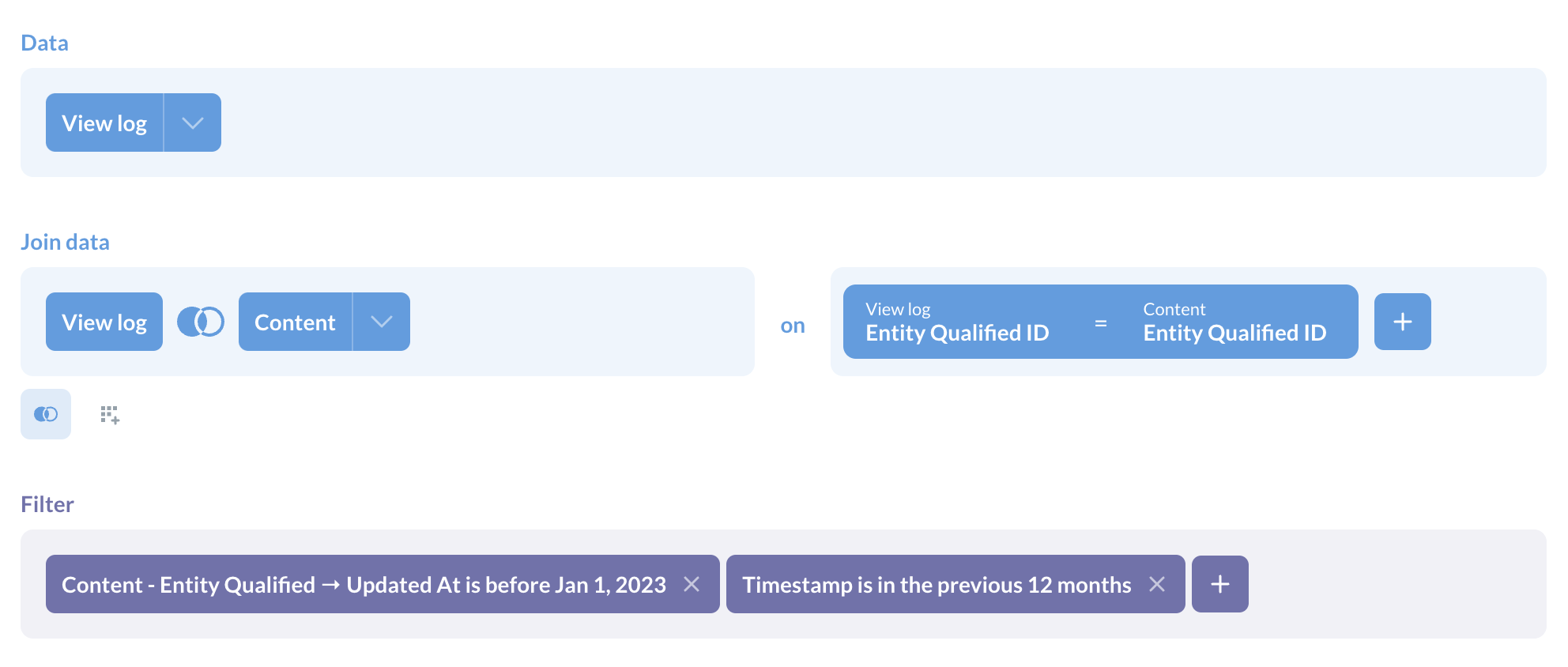Screen dimensions: 1568x667
Task: Change the join type Venn diagram icon
Action: tap(202, 321)
